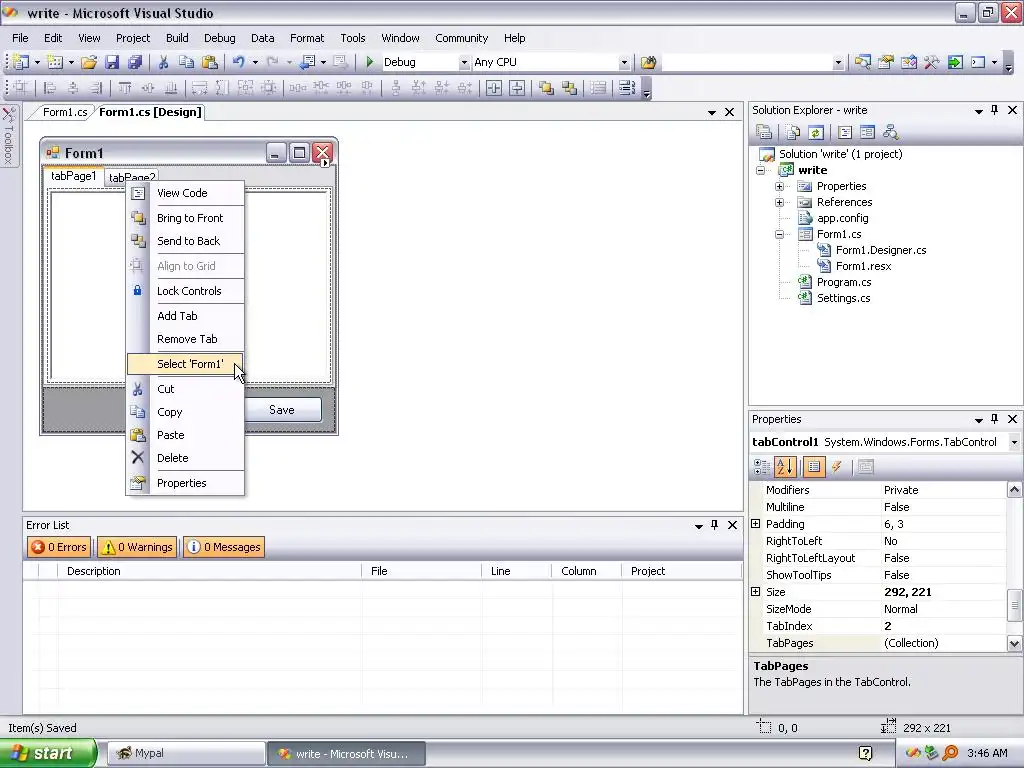Click Properties icon in Solution Explorer toolbar
The image size is (1024, 768).
[x=763, y=133]
